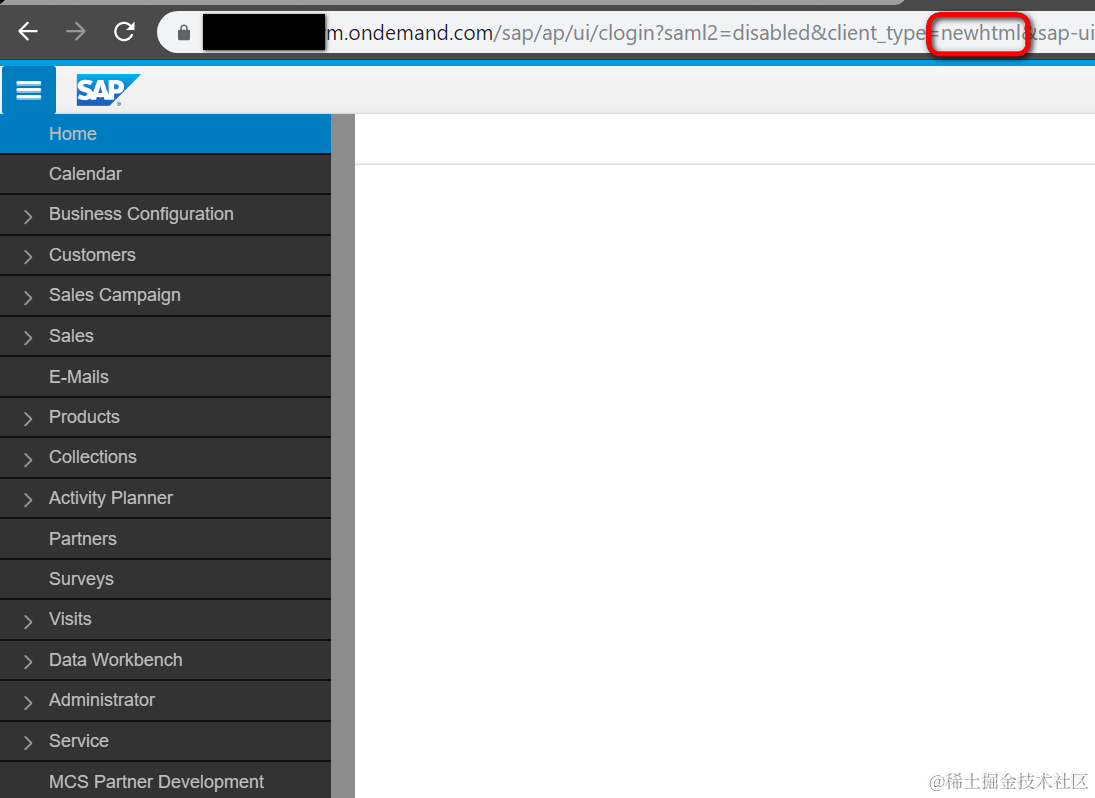Image resolution: width=1095 pixels, height=798 pixels.
Task: Click the browser address bar
Action: (600, 31)
